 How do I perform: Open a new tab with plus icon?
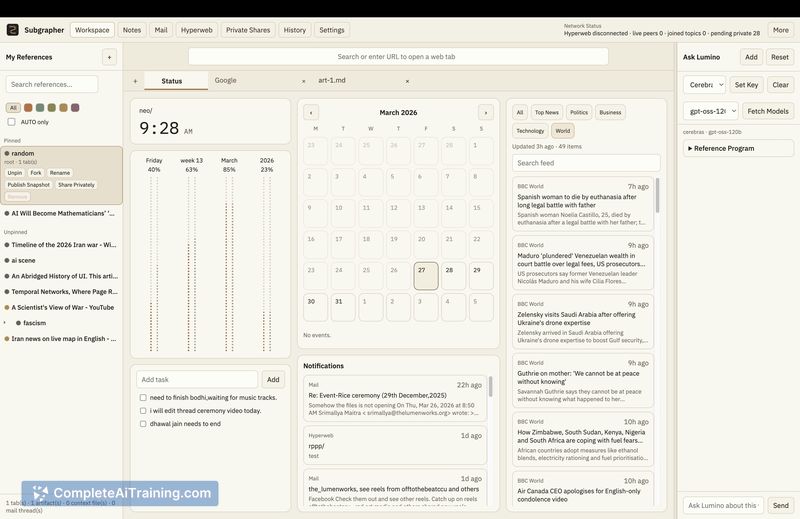pyautogui.click(x=135, y=81)
